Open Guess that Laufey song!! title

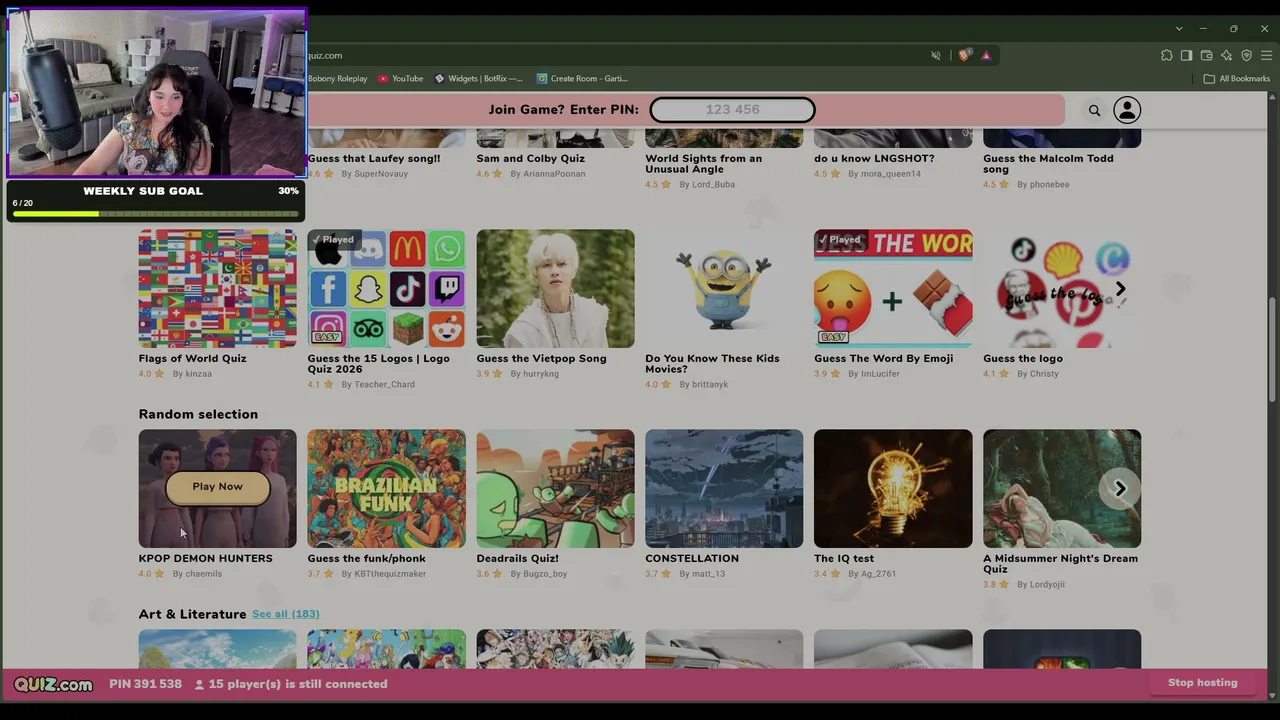[374, 159]
